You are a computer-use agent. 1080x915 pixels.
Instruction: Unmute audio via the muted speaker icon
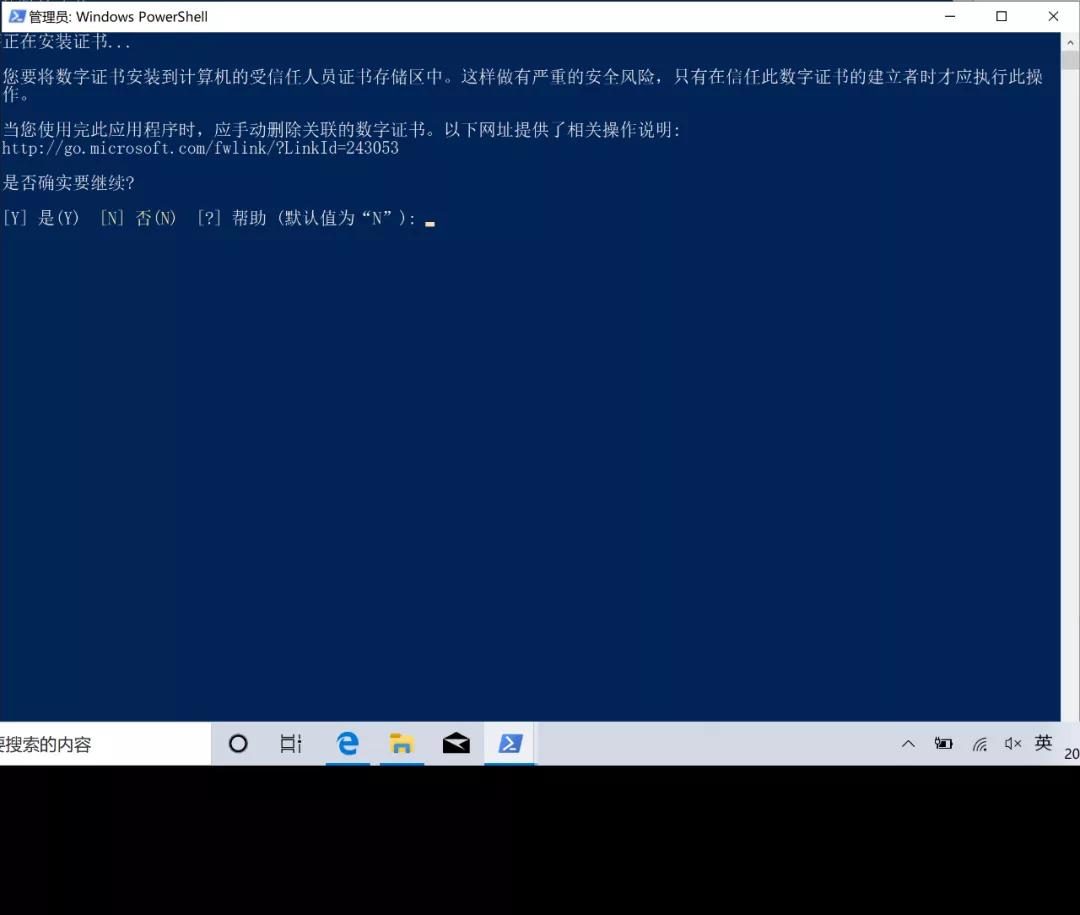pos(1011,743)
